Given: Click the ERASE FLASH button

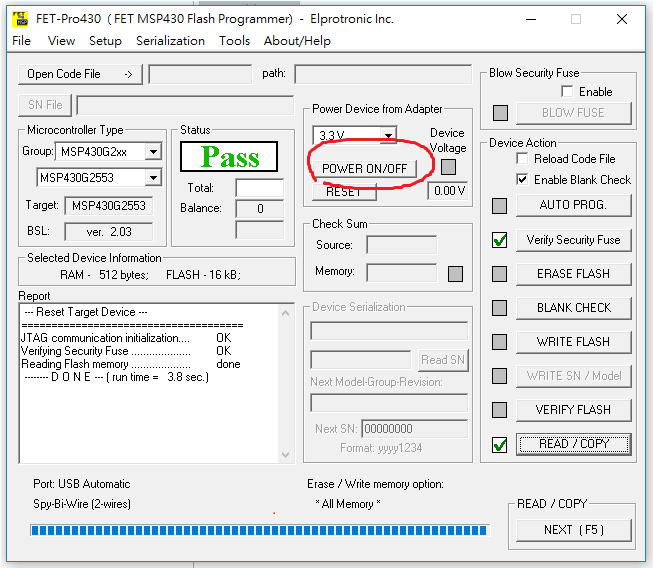Looking at the screenshot, I should 573,274.
